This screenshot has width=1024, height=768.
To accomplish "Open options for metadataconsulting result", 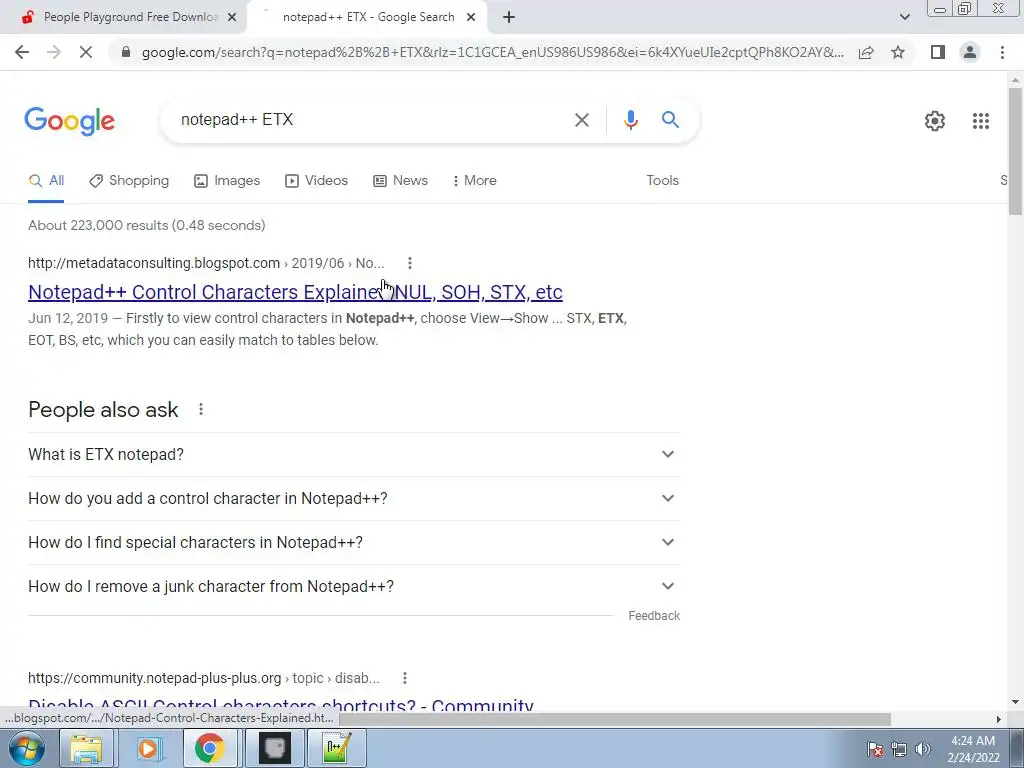I will (409, 263).
